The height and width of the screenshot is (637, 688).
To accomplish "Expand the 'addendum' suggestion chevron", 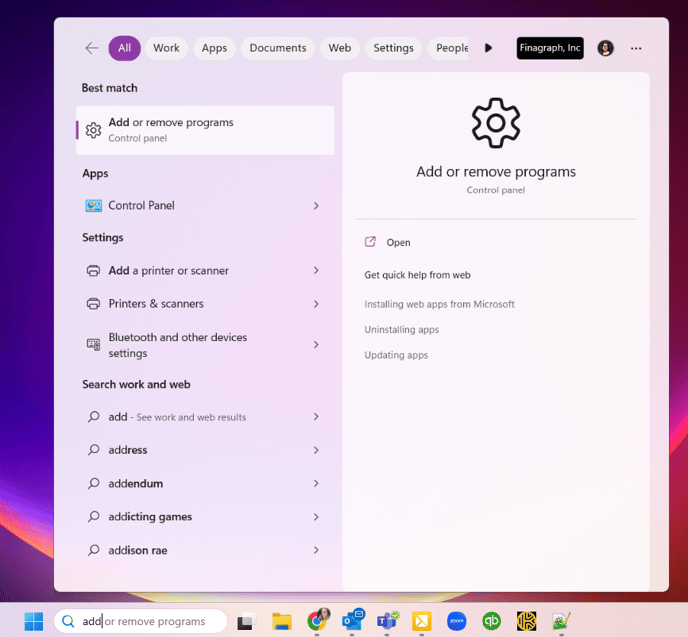I will tap(316, 483).
